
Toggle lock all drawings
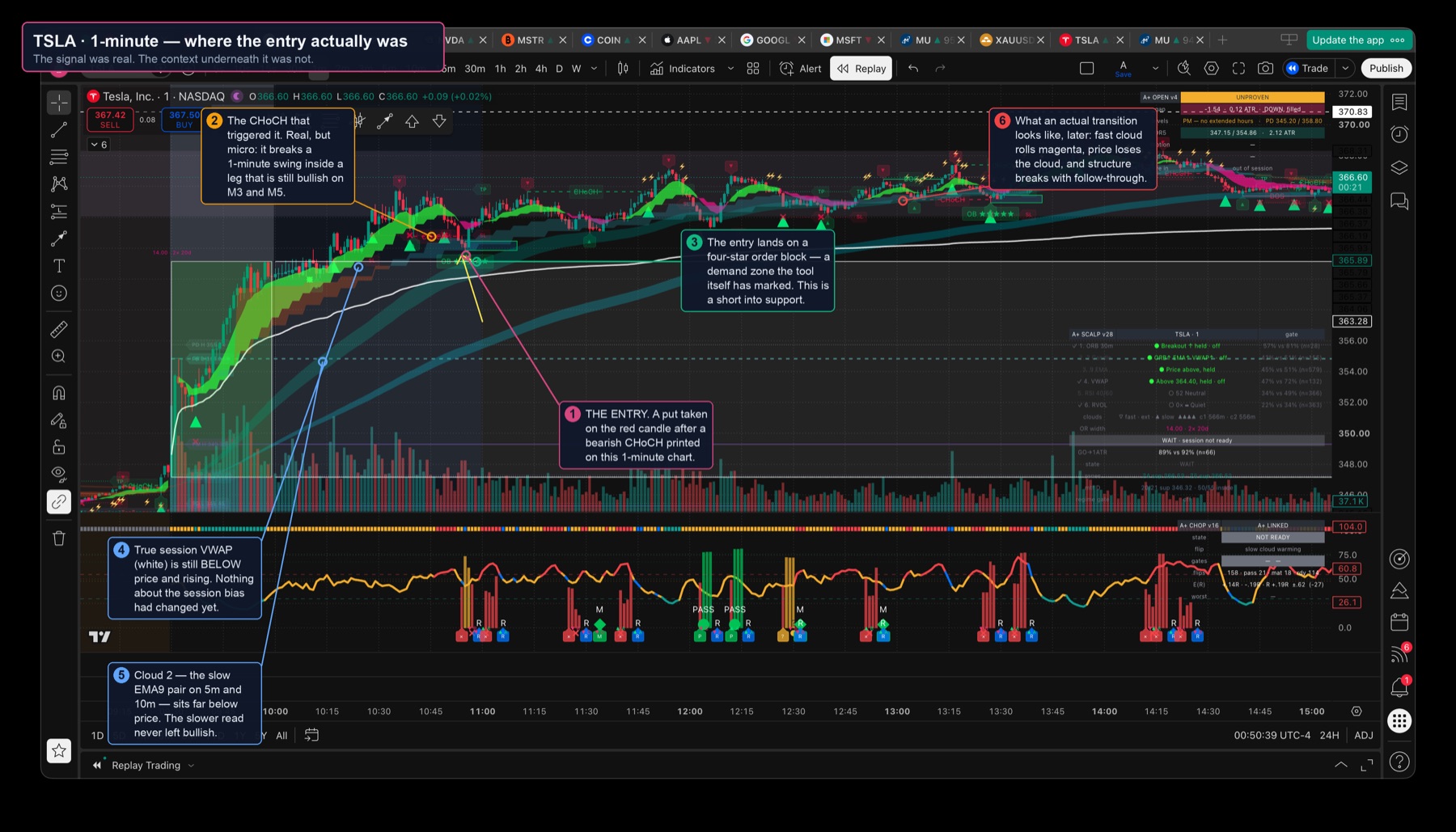coord(59,447)
